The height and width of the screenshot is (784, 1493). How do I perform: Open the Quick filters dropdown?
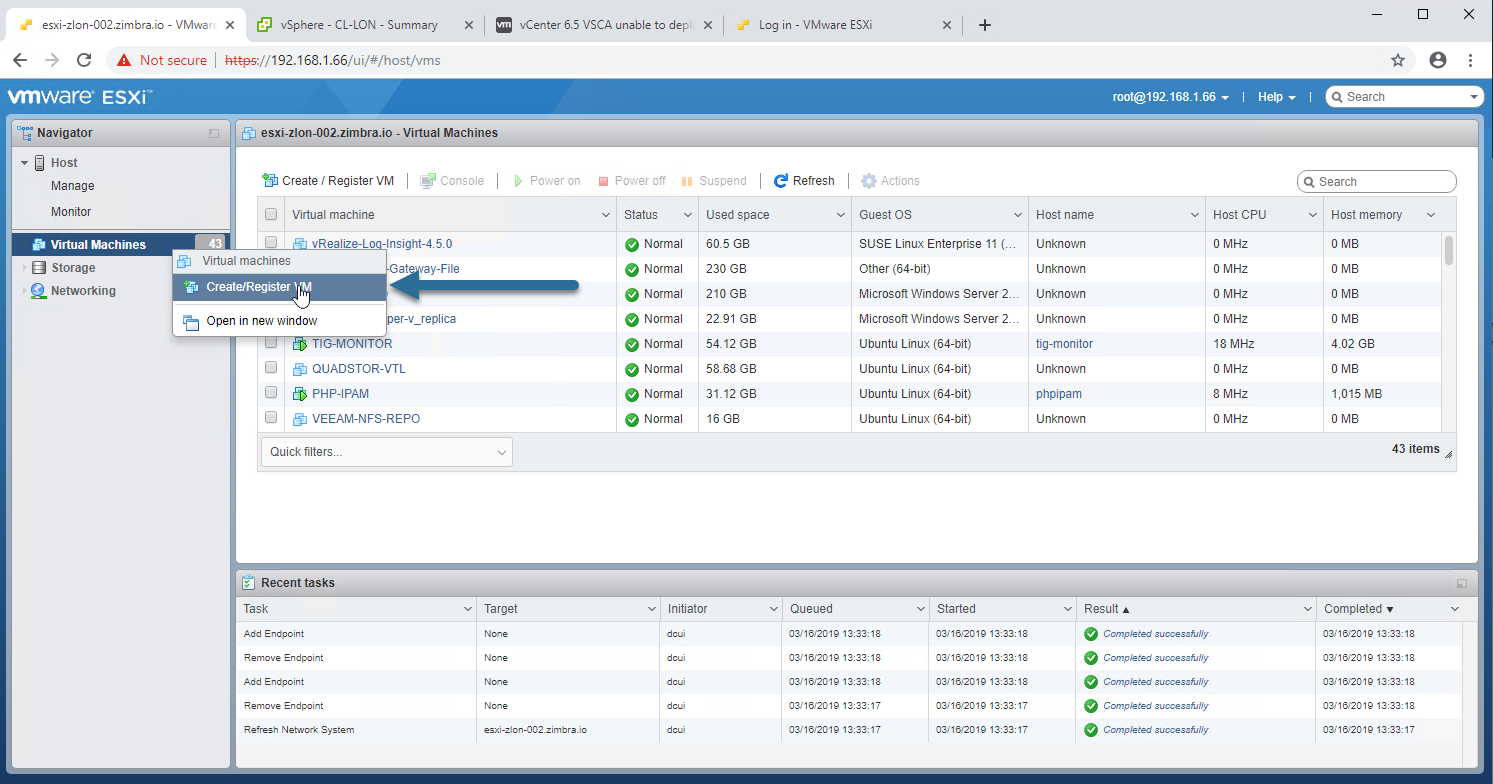(387, 452)
